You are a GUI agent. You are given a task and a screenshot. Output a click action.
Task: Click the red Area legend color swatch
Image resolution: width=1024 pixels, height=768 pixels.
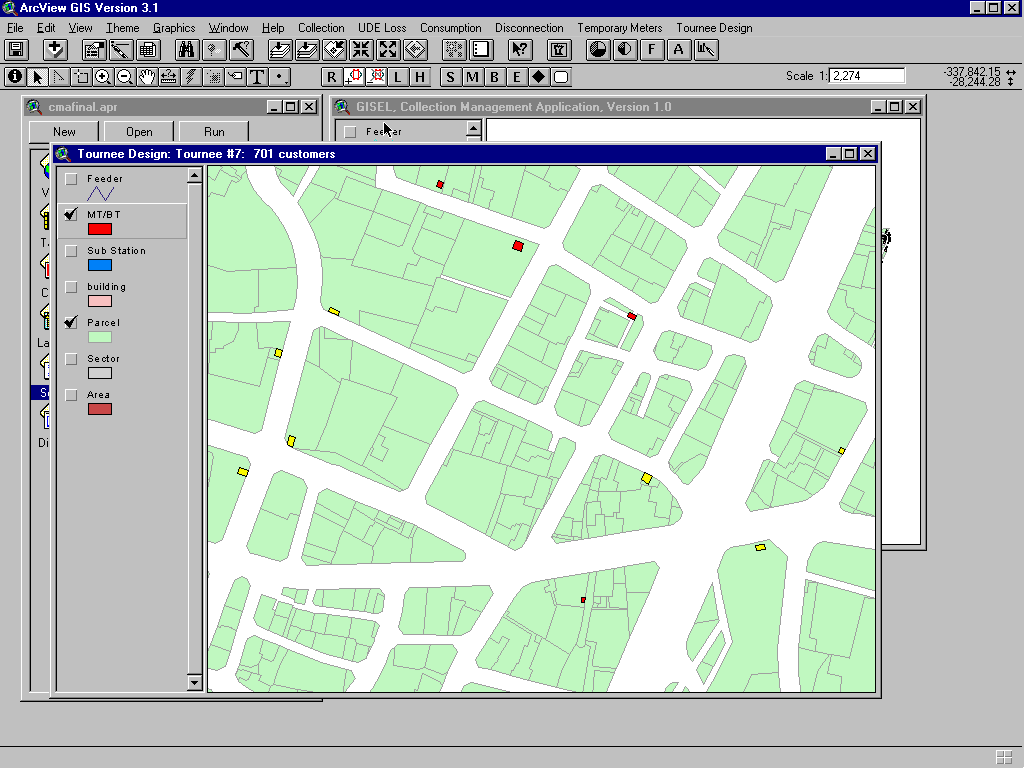click(100, 409)
